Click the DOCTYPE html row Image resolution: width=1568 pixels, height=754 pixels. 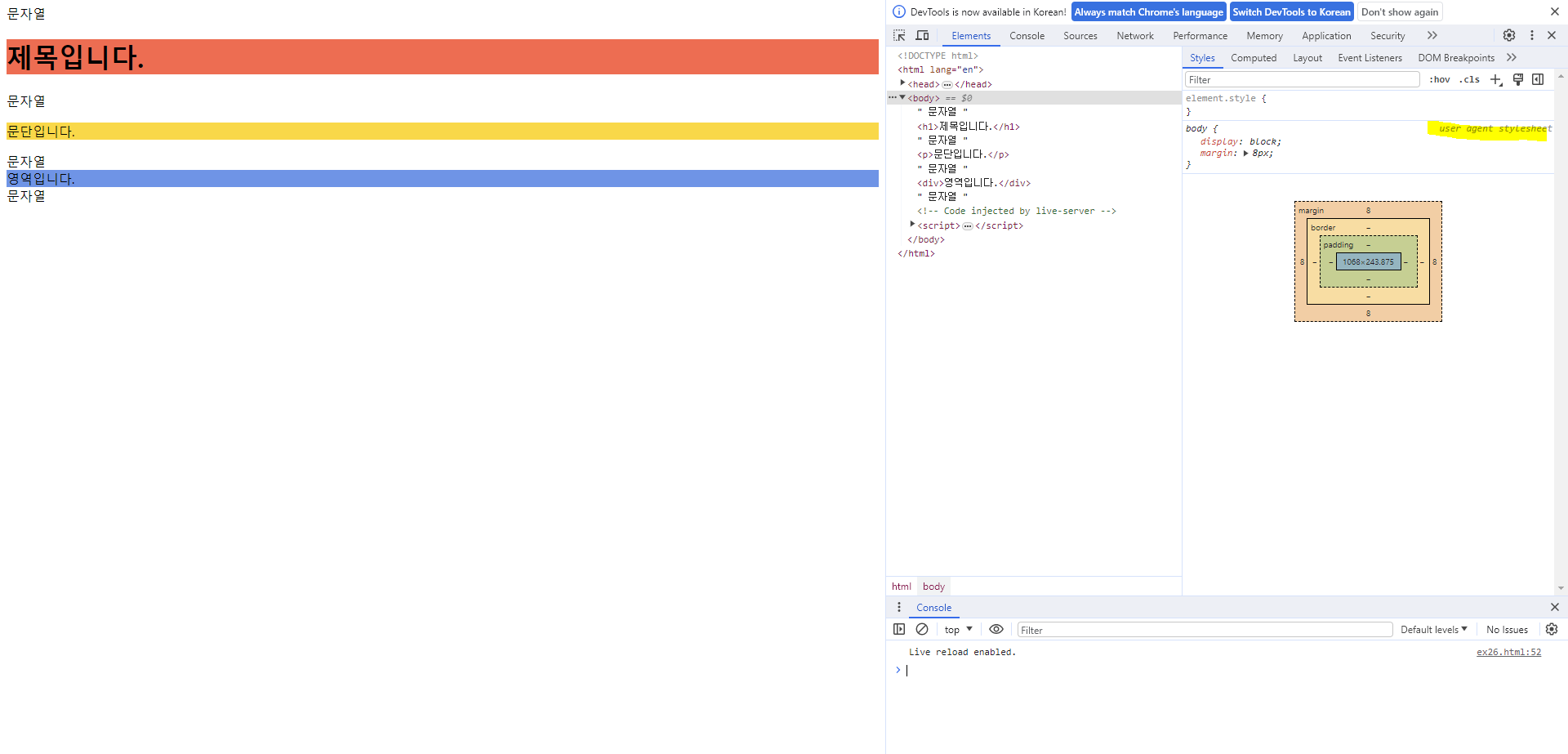(x=938, y=56)
